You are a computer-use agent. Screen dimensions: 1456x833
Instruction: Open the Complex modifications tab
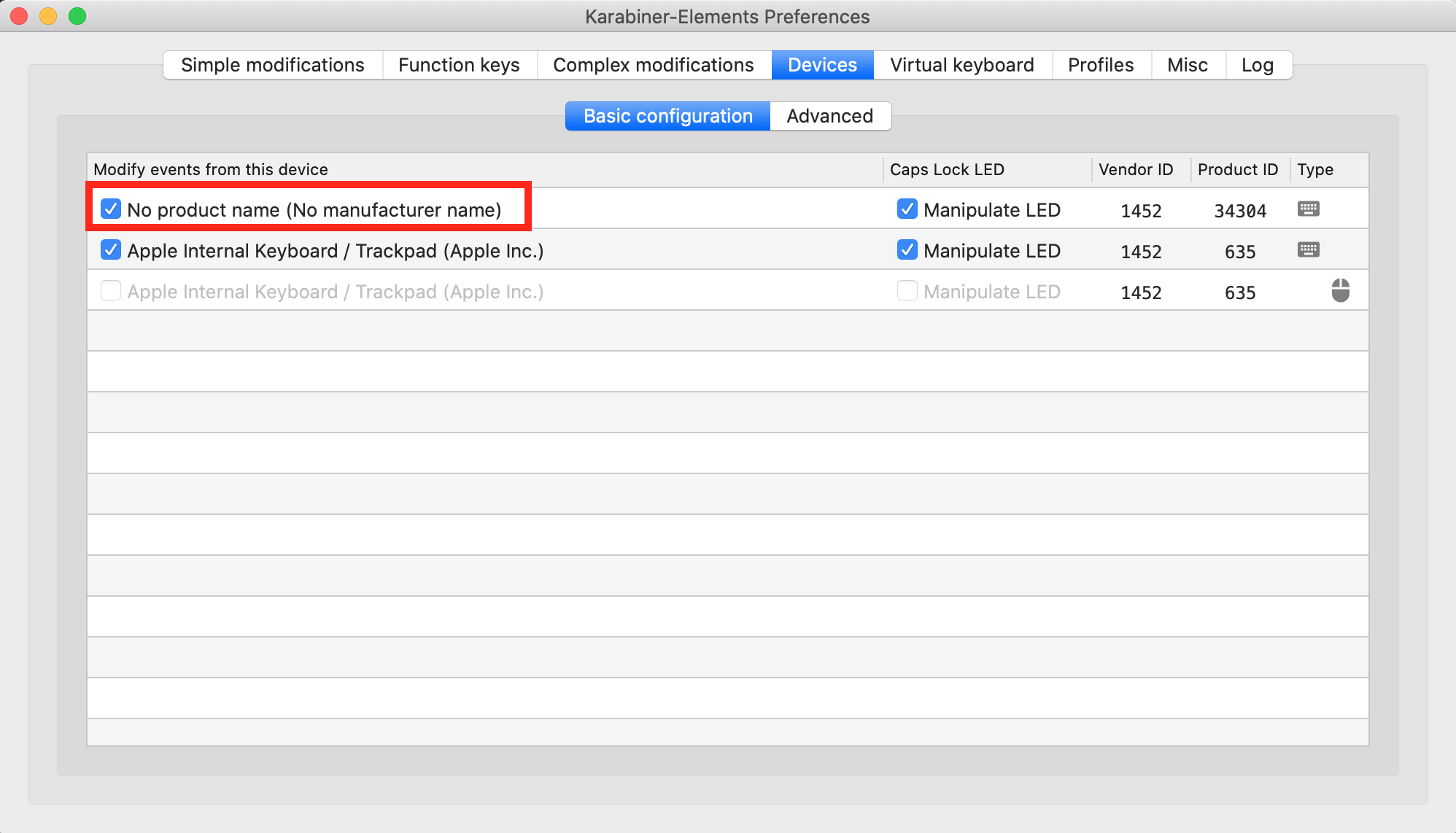click(x=654, y=65)
